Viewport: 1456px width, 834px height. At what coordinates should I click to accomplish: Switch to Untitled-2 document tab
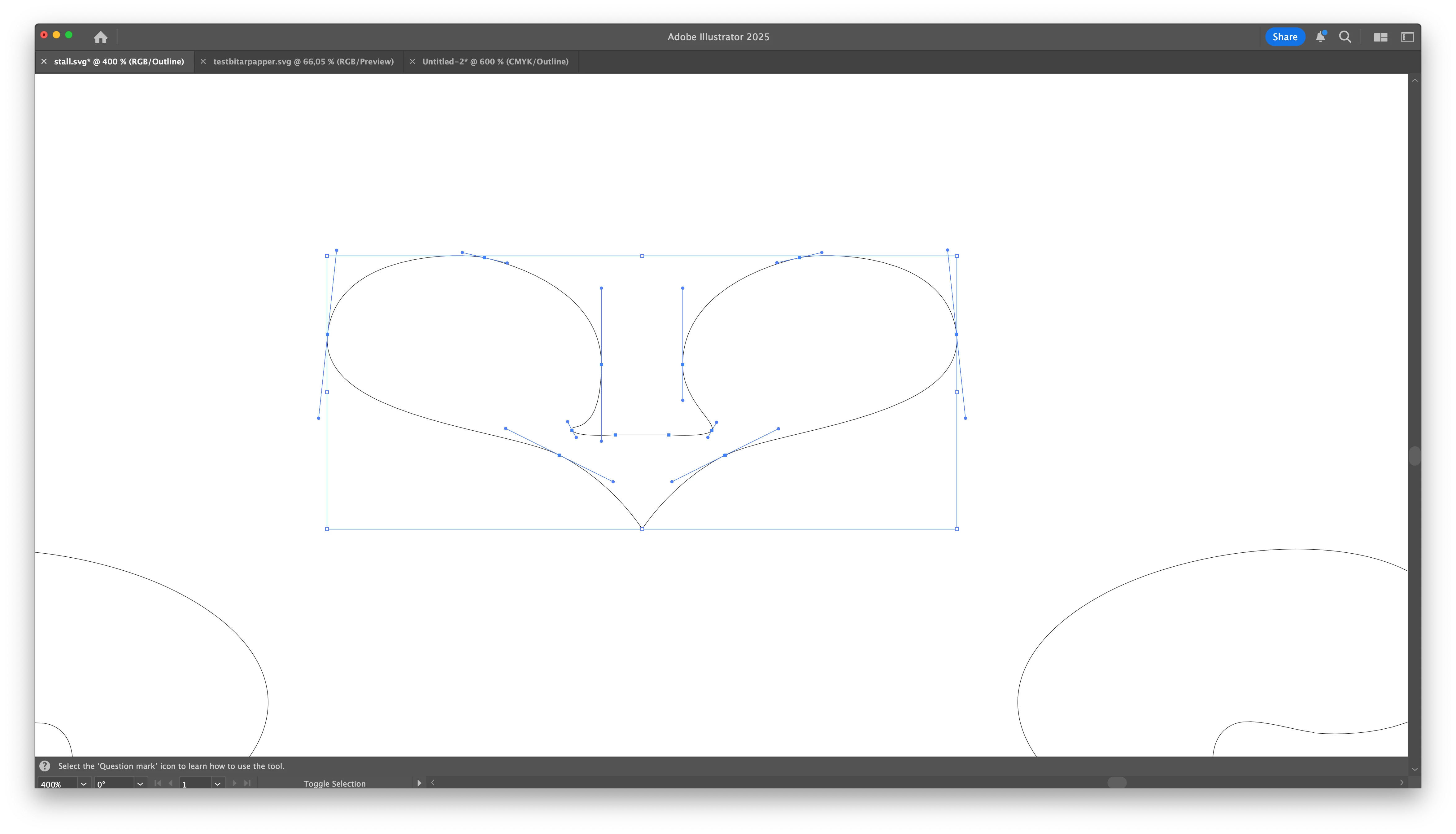tap(495, 61)
